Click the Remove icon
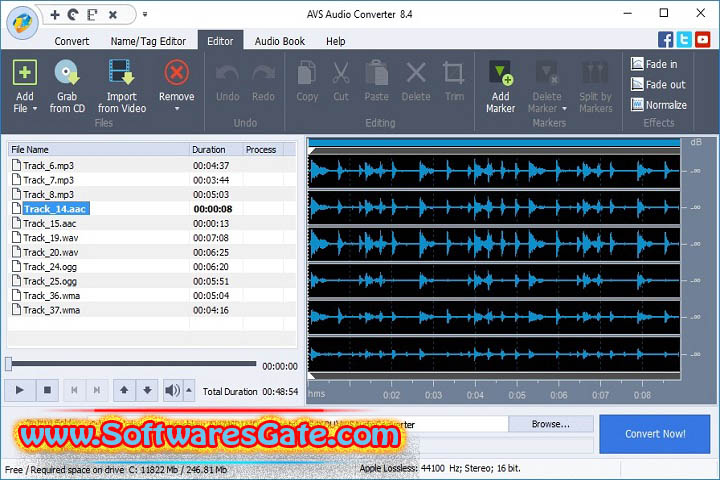The image size is (720, 480). [x=176, y=72]
